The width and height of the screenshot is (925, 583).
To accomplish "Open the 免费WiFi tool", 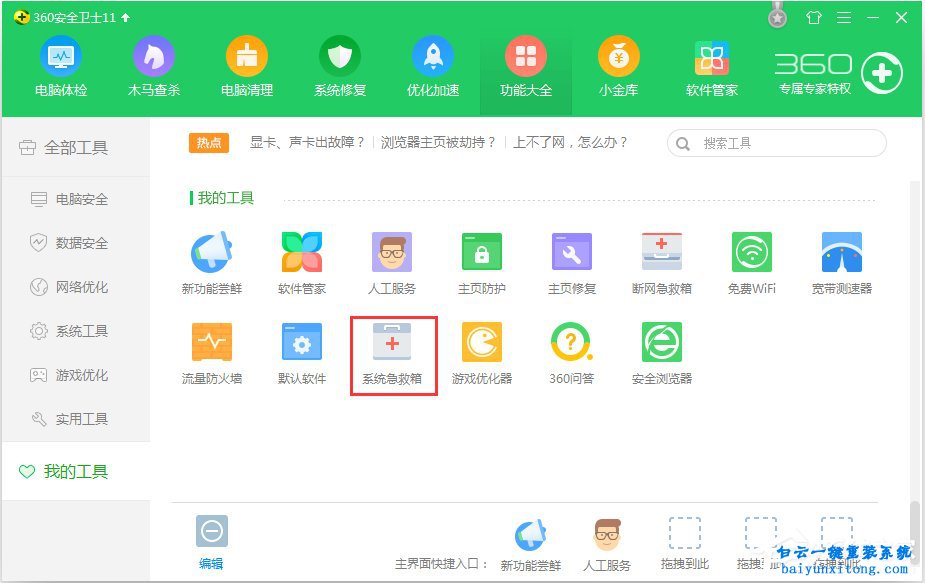I will click(751, 258).
